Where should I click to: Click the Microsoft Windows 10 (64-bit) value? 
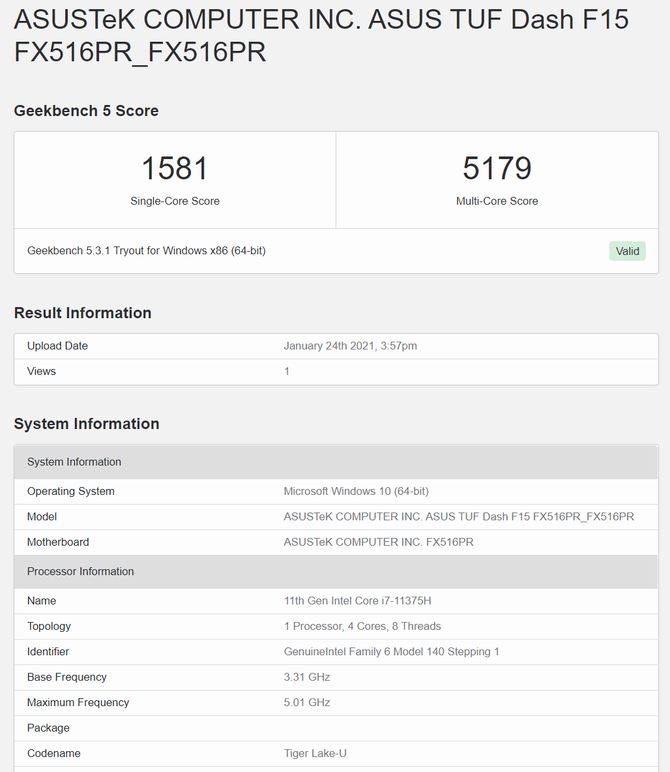click(356, 491)
